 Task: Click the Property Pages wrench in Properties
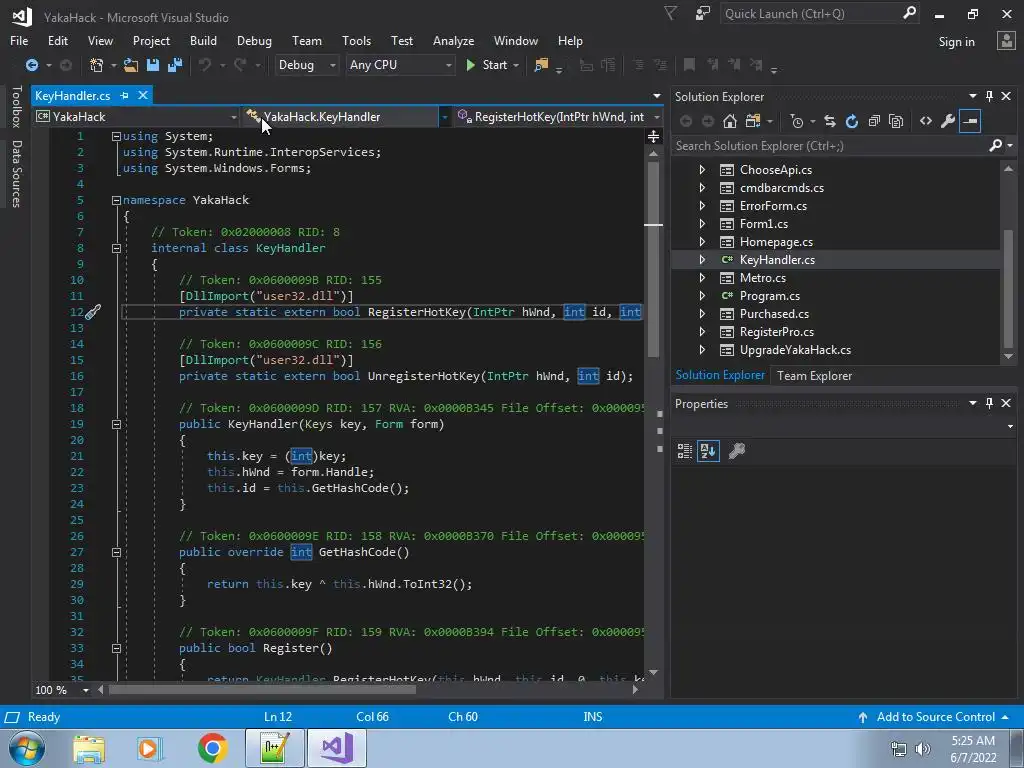(x=737, y=451)
